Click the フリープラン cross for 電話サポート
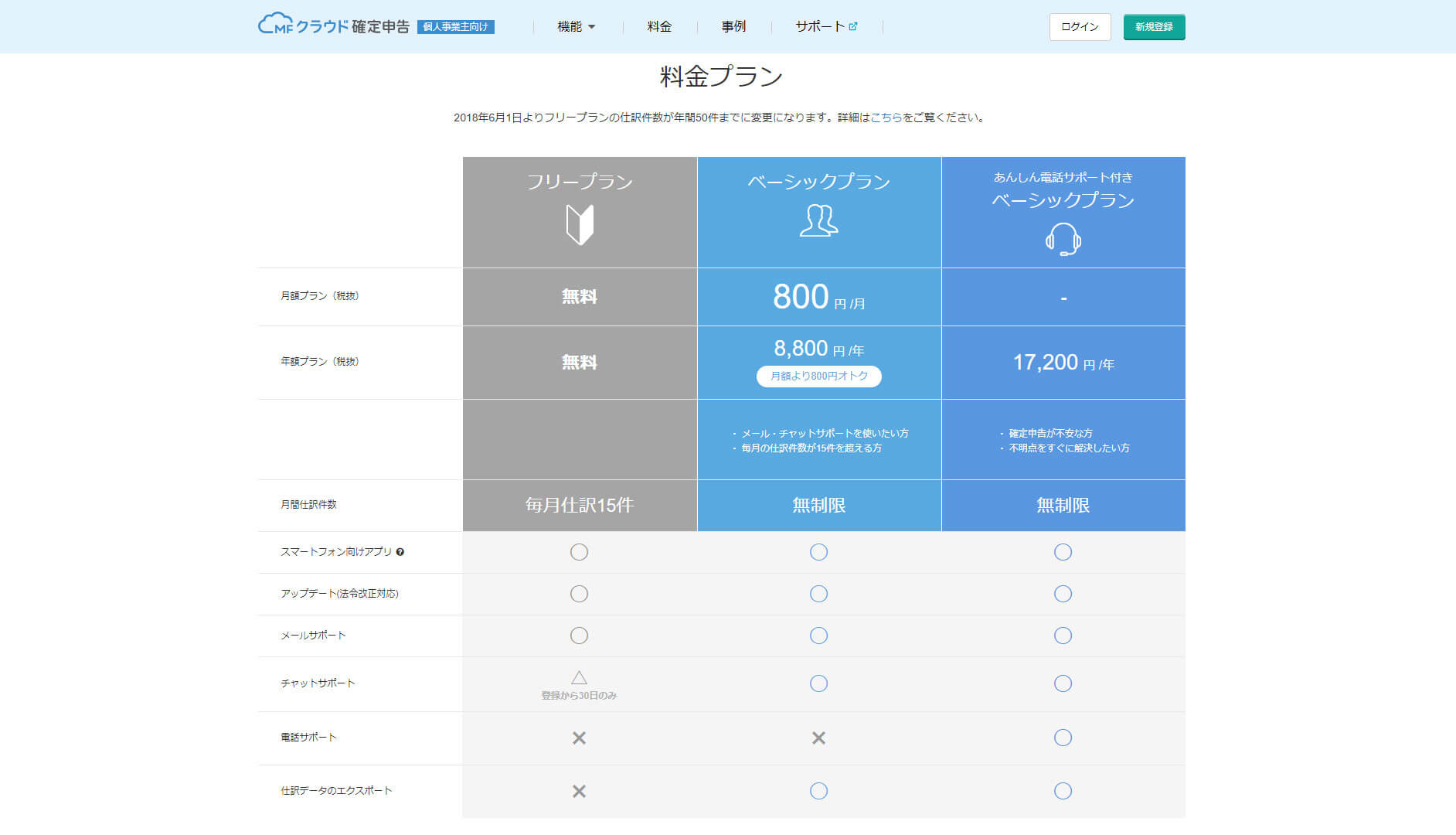The width and height of the screenshot is (1456, 835). (579, 738)
